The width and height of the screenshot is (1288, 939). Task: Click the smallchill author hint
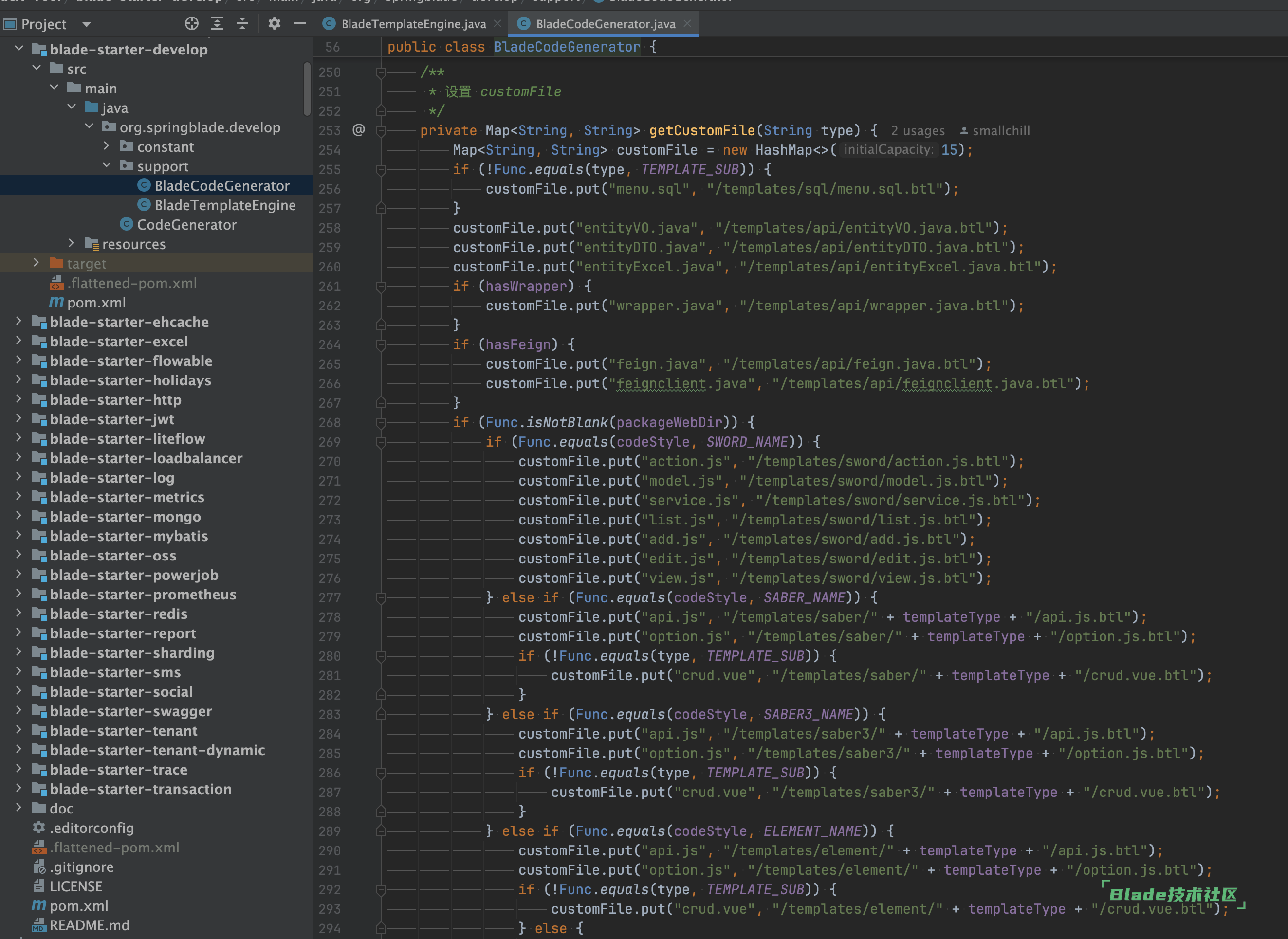tap(995, 131)
